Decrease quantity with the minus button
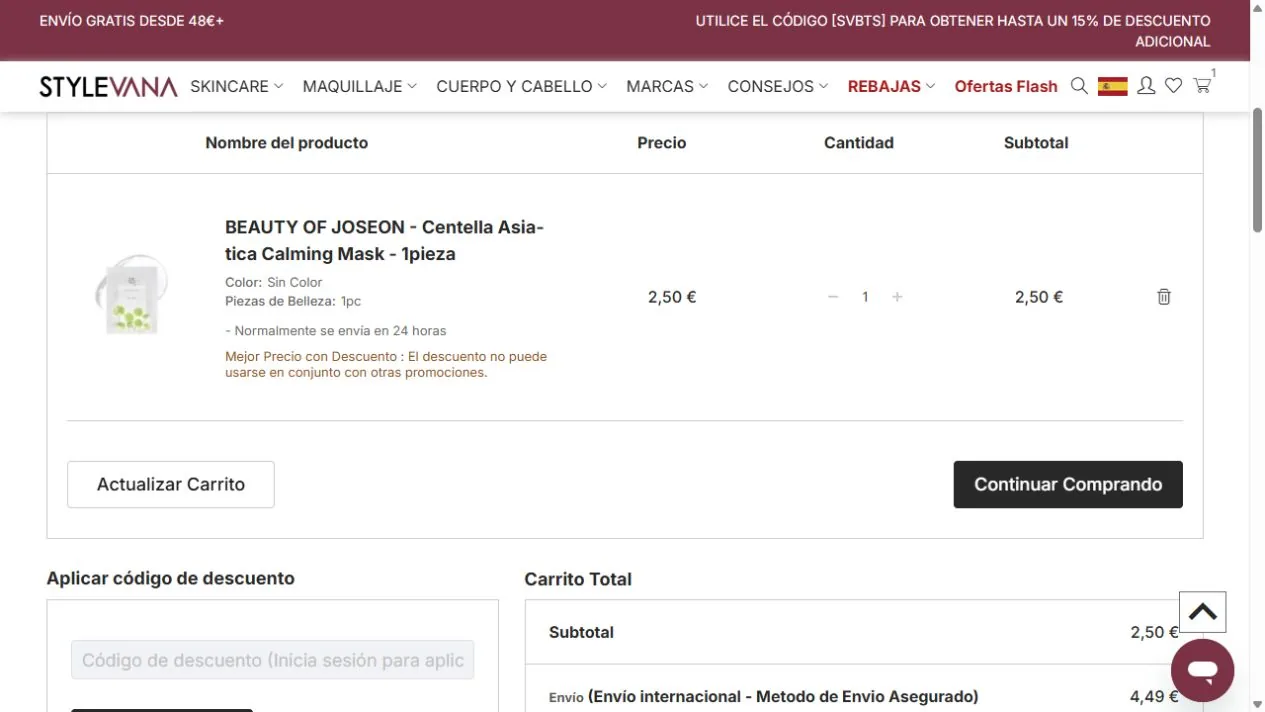1265x712 pixels. pos(833,297)
